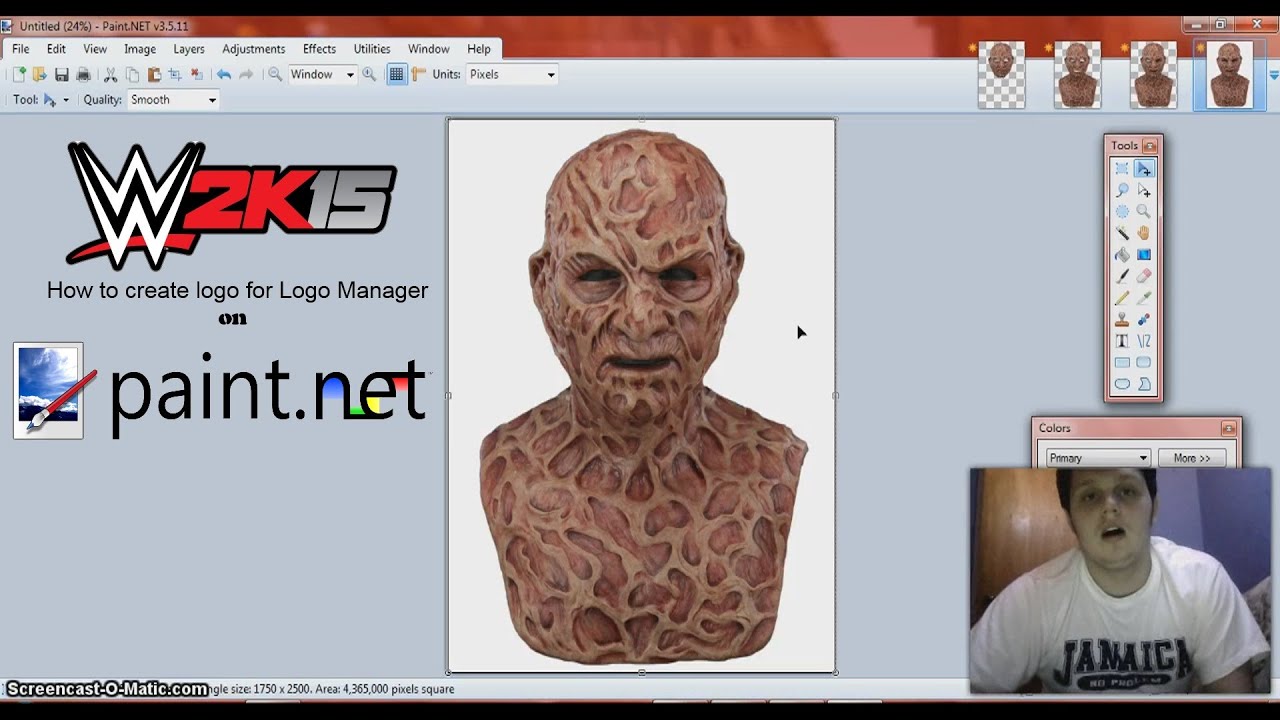1280x720 pixels.
Task: Click the Paste clipboard icon
Action: pyautogui.click(x=154, y=74)
